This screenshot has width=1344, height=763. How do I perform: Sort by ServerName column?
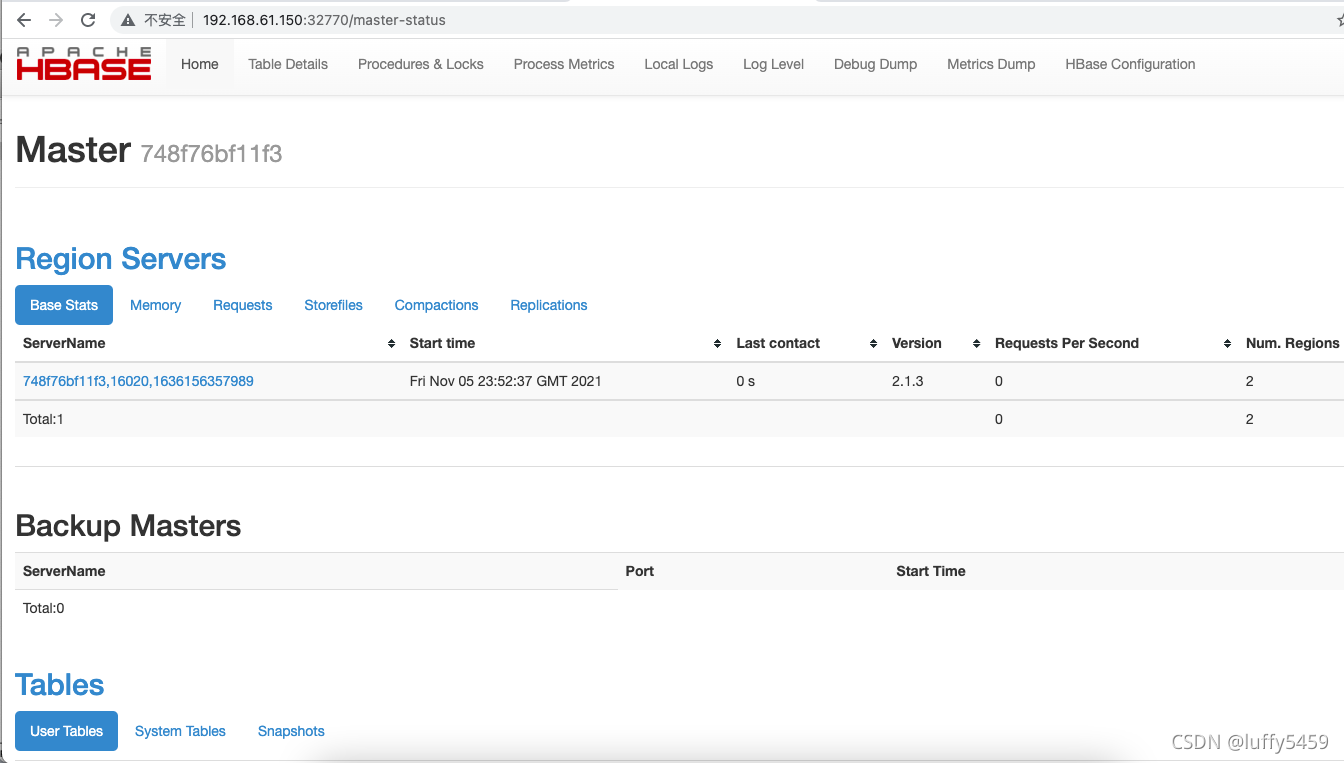pos(391,343)
